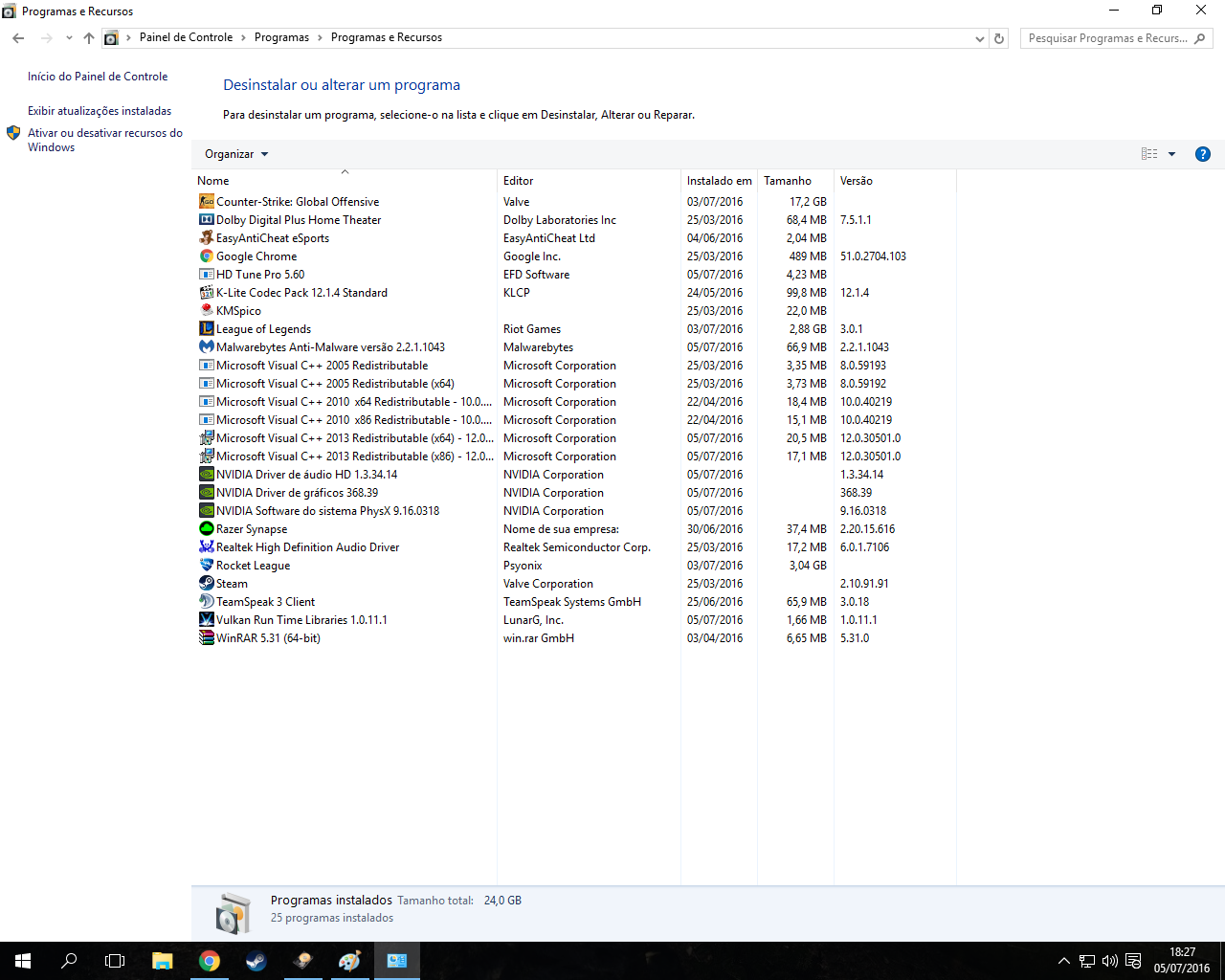Click the WinRAR 5.31 icon

coord(206,638)
